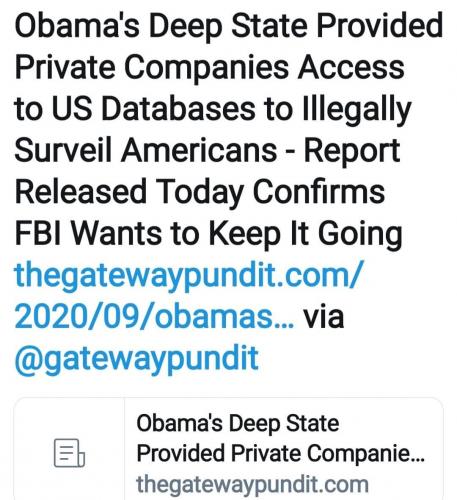
Task: Click the line 'Surveil Americans - Report'
Action: [x=207, y=151]
